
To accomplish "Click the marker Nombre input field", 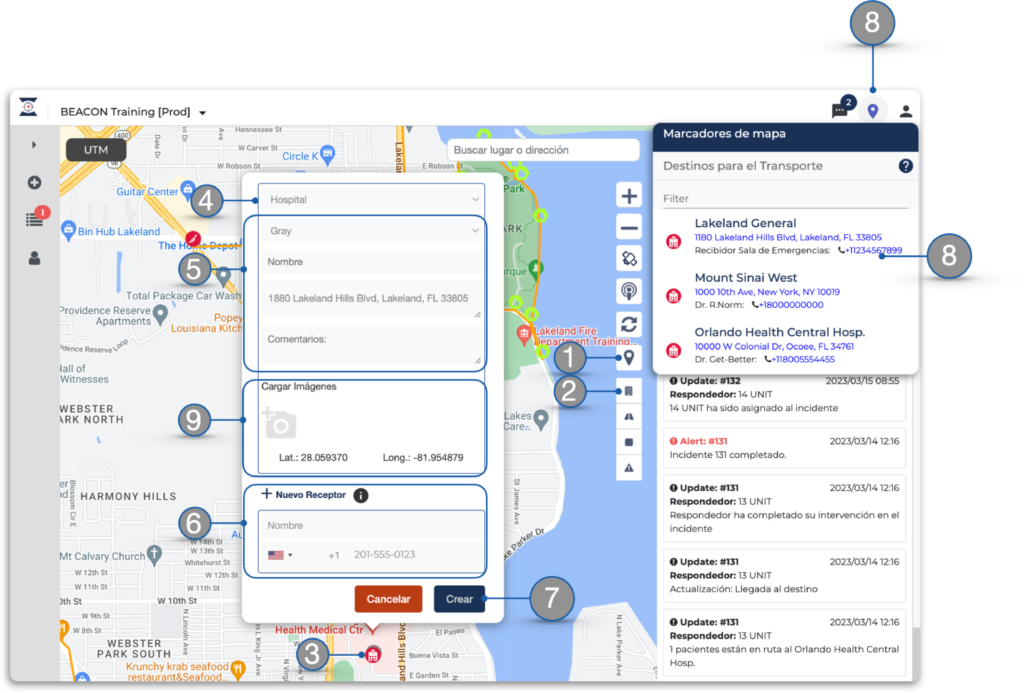I will 371,262.
